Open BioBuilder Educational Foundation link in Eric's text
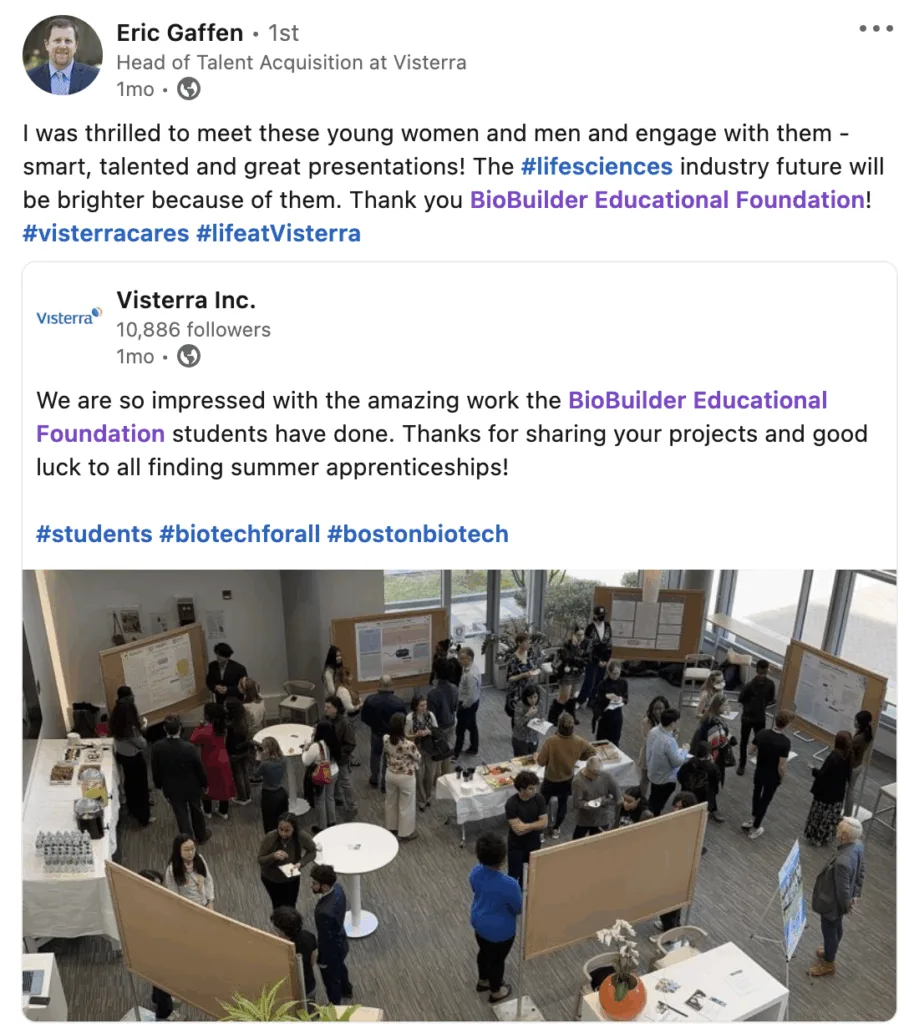914x1024 pixels. click(667, 199)
